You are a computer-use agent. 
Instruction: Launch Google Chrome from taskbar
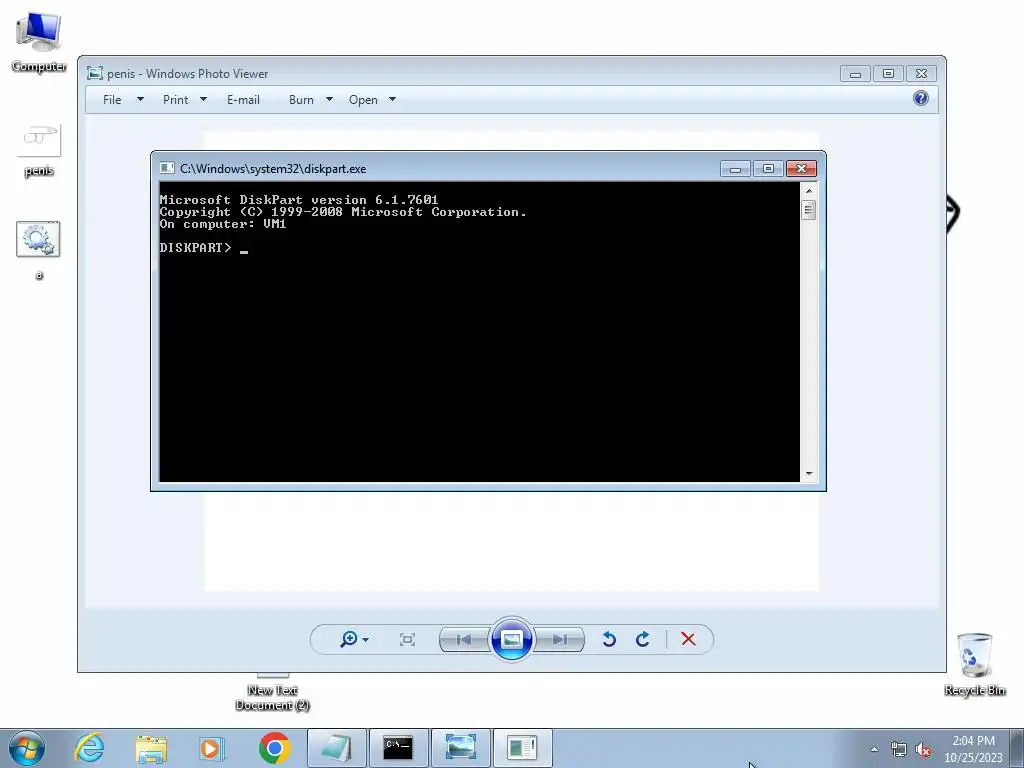(274, 748)
